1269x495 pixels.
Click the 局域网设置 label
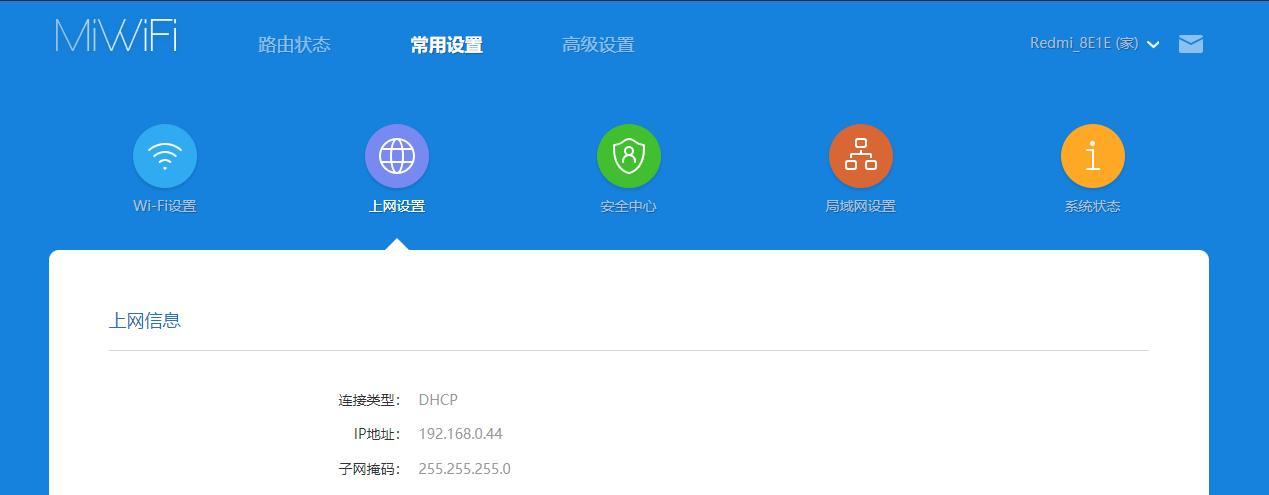click(x=861, y=206)
